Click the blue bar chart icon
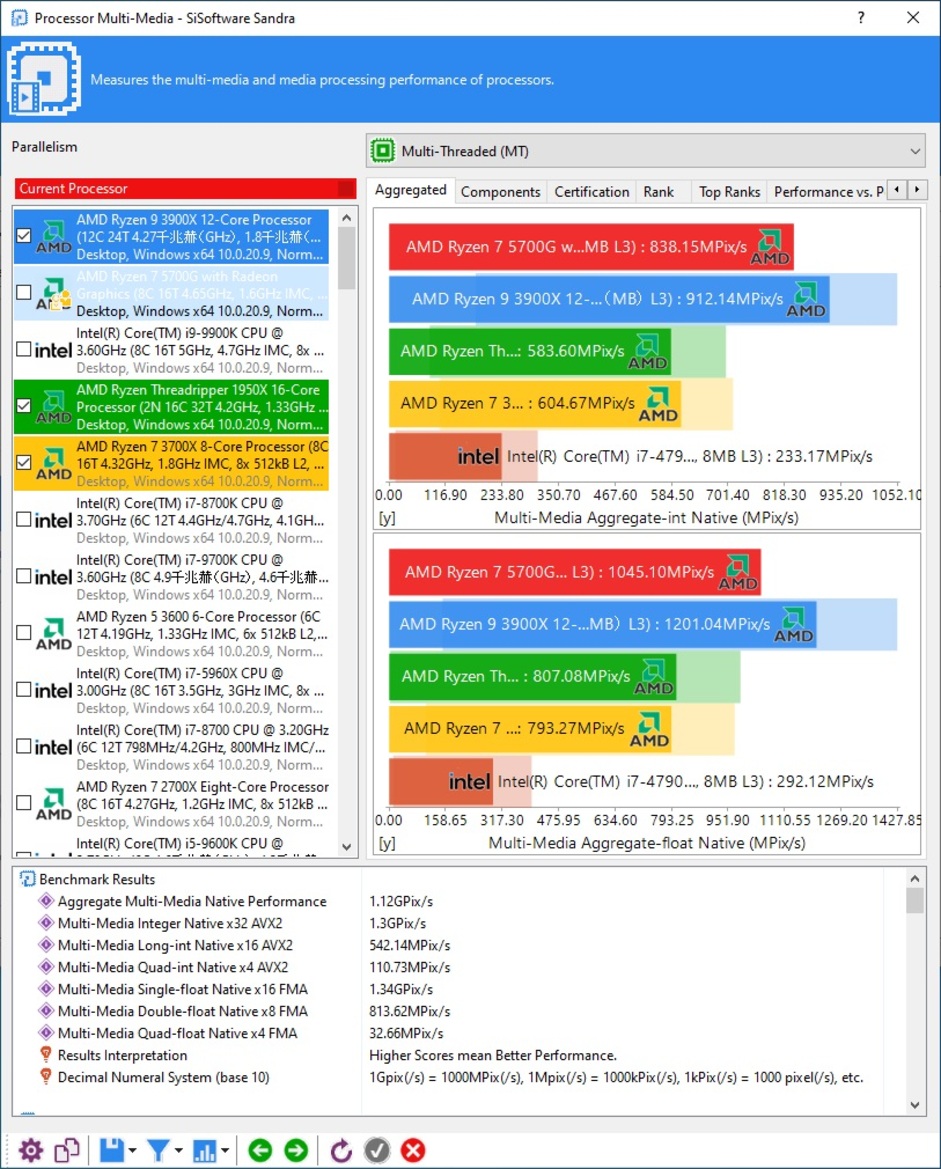This screenshot has width=941, height=1169. click(x=205, y=1151)
